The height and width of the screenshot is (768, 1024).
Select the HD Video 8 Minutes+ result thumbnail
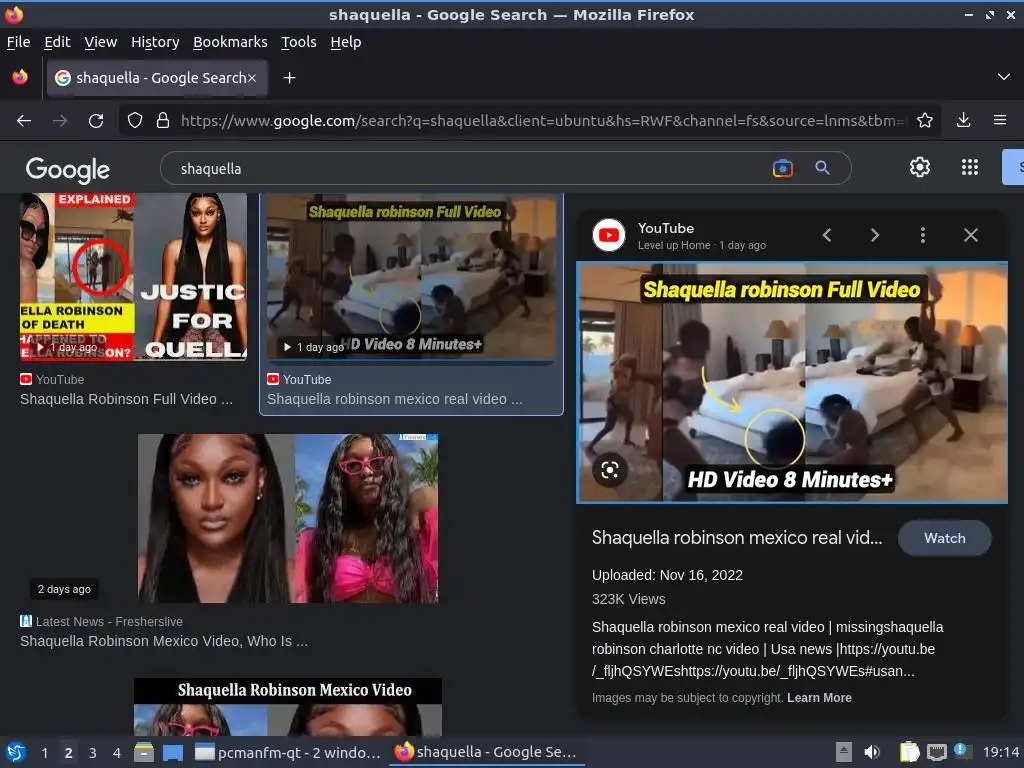tap(411, 278)
